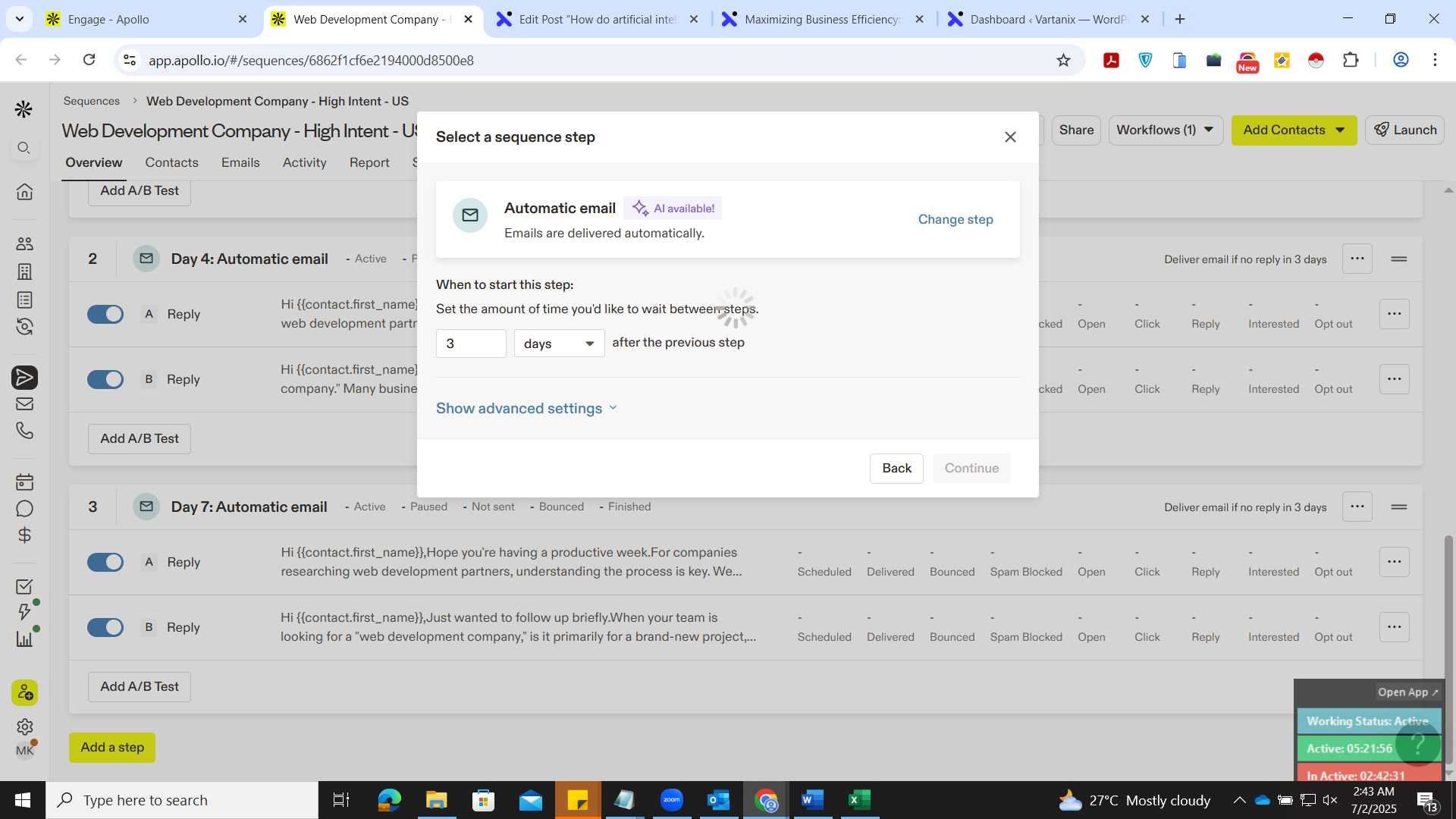This screenshot has width=1456, height=819.
Task: Switch to the Report tab
Action: (369, 162)
